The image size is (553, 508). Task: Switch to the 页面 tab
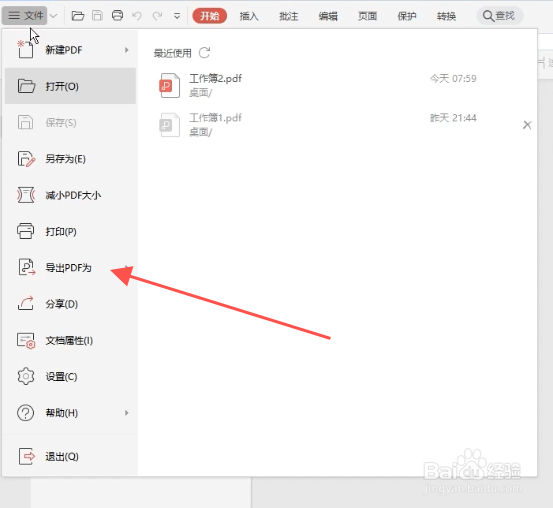pyautogui.click(x=367, y=16)
